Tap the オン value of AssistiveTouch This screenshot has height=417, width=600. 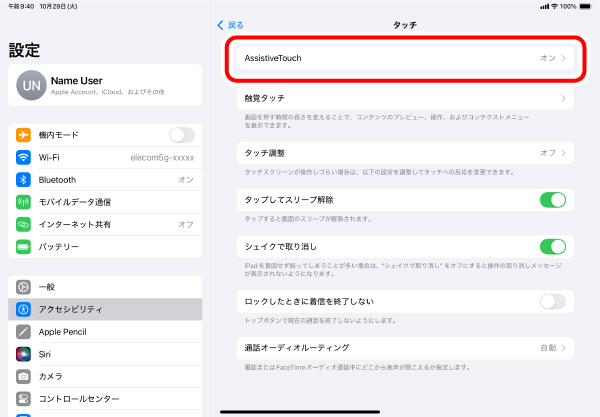pyautogui.click(x=548, y=58)
